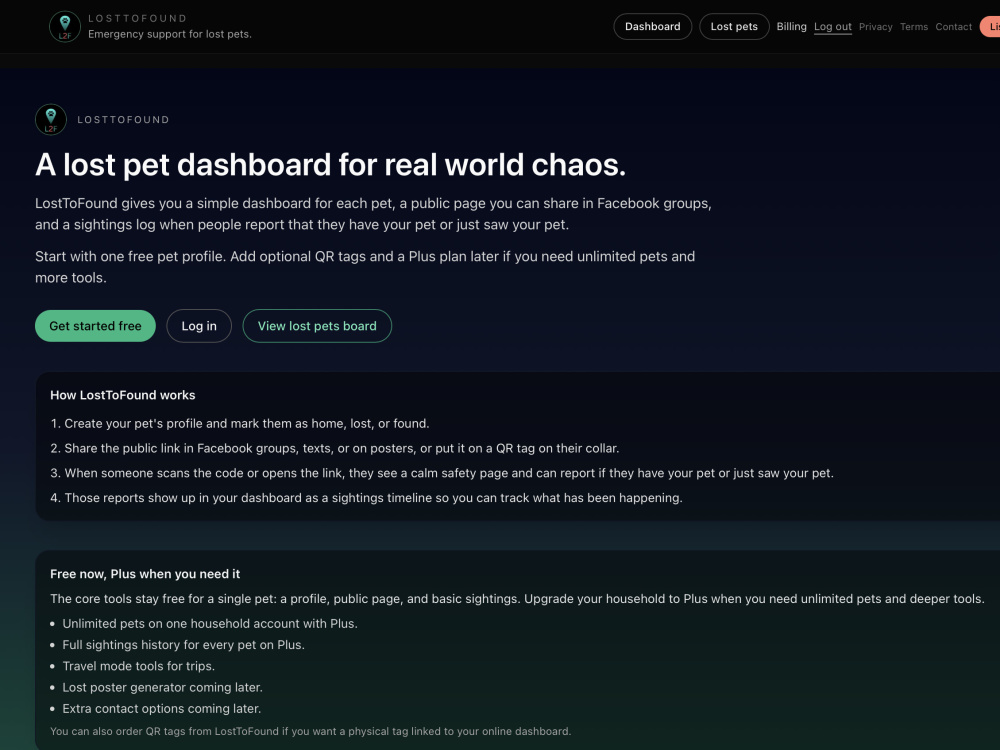Open the Lost pets nav pill
This screenshot has height=750, width=1000.
734,27
